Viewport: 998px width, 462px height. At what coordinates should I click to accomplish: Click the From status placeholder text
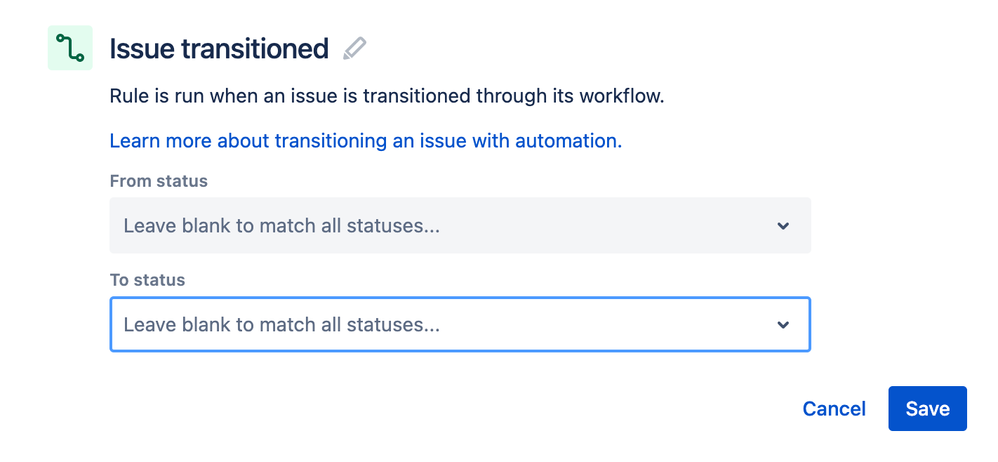(281, 226)
